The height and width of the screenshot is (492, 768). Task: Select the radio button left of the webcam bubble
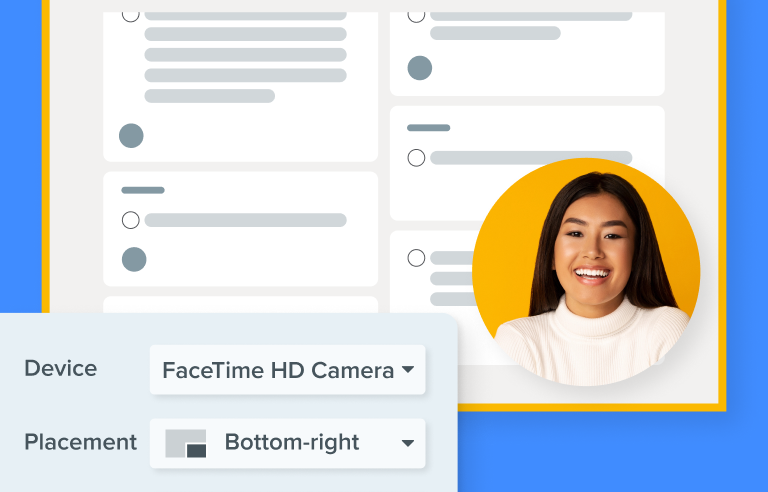[416, 258]
